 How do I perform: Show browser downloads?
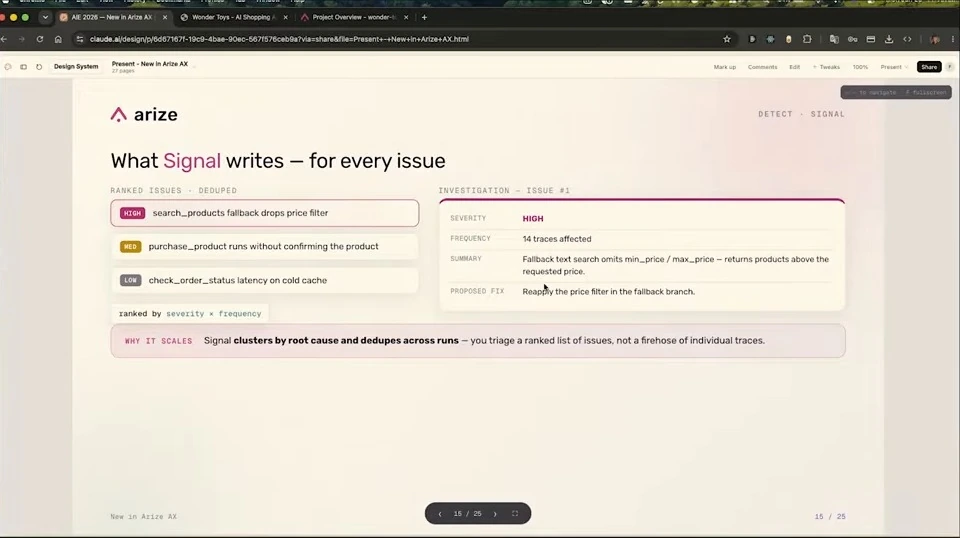(889, 39)
